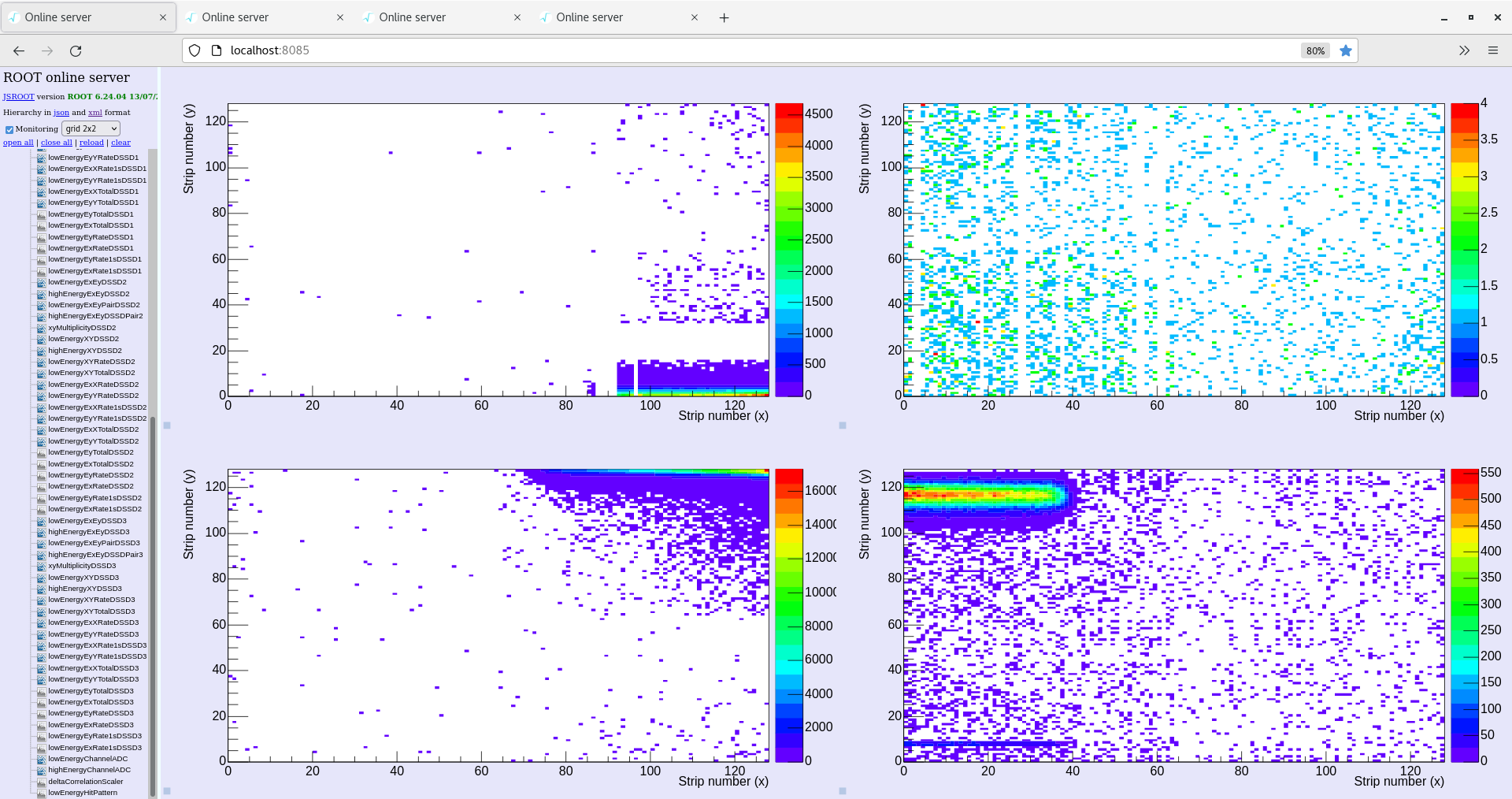Viewport: 1512px width, 799px height.
Task: Open the browser hamburger menu
Action: [x=1493, y=50]
